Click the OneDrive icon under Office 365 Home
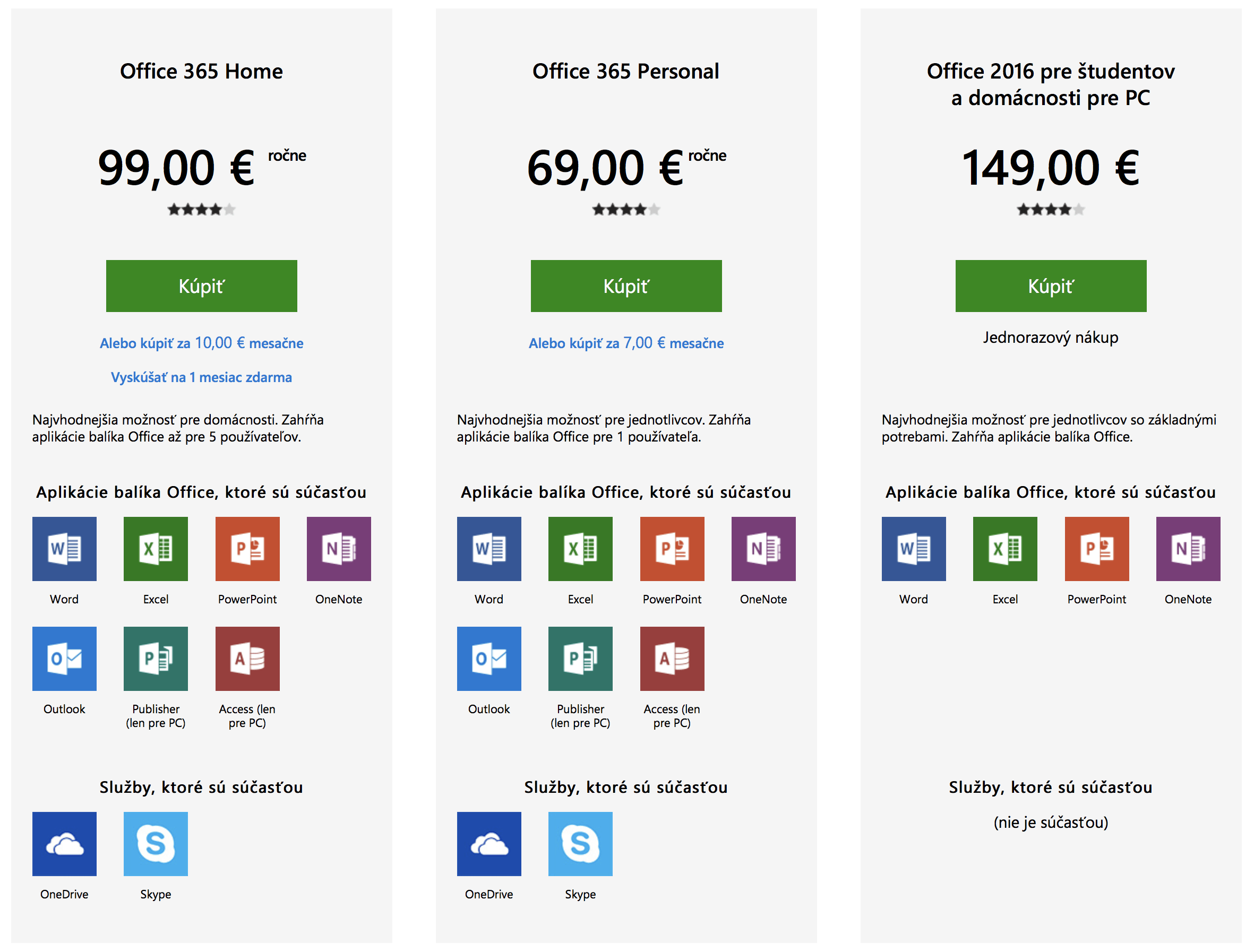 (64, 844)
